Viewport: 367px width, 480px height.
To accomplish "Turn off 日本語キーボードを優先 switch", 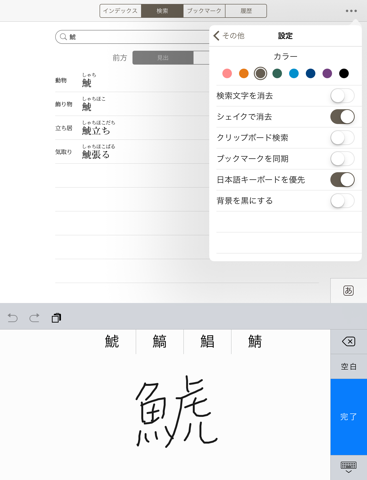I will click(342, 180).
